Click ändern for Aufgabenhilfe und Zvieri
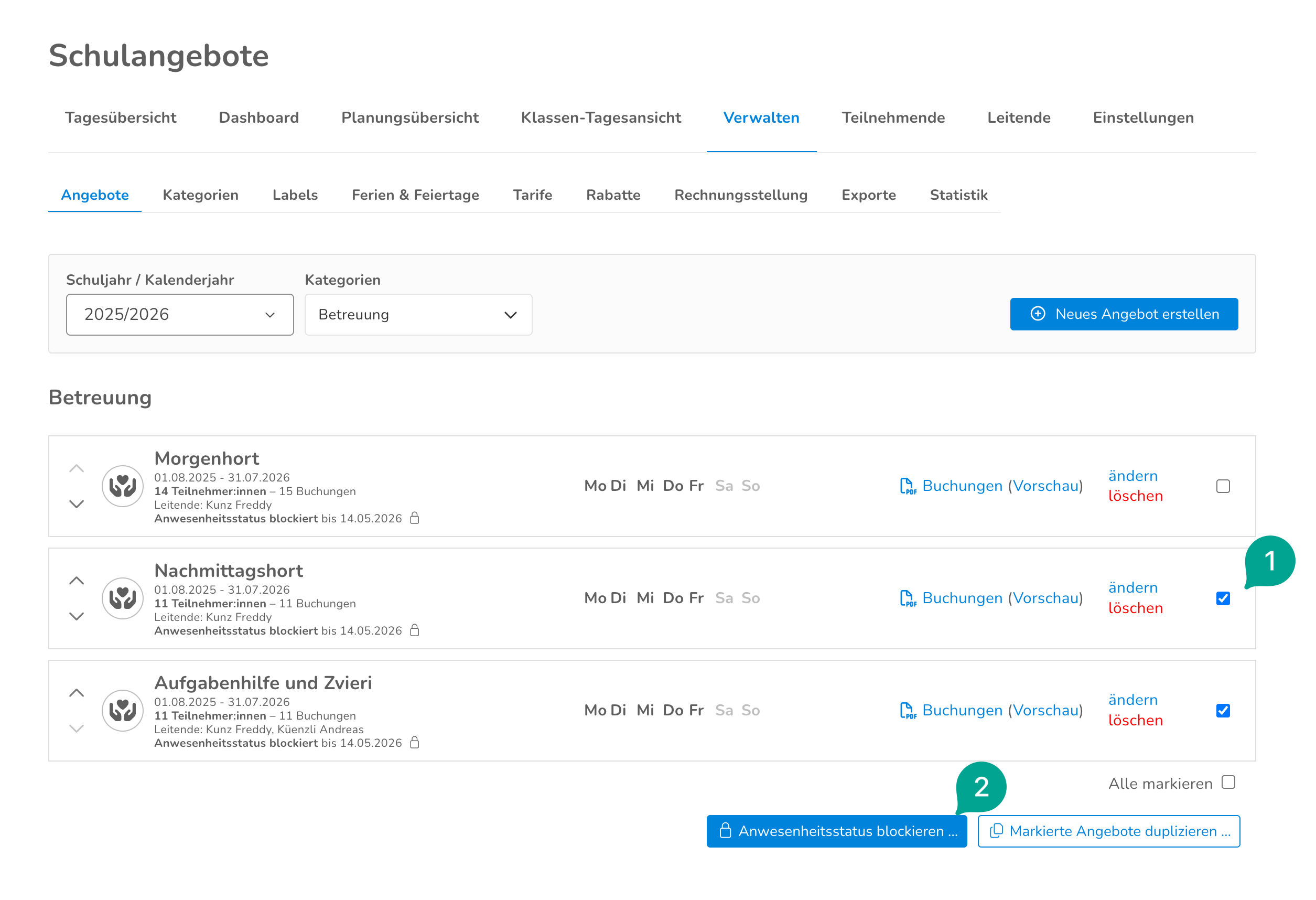The height and width of the screenshot is (900, 1316). click(1132, 700)
